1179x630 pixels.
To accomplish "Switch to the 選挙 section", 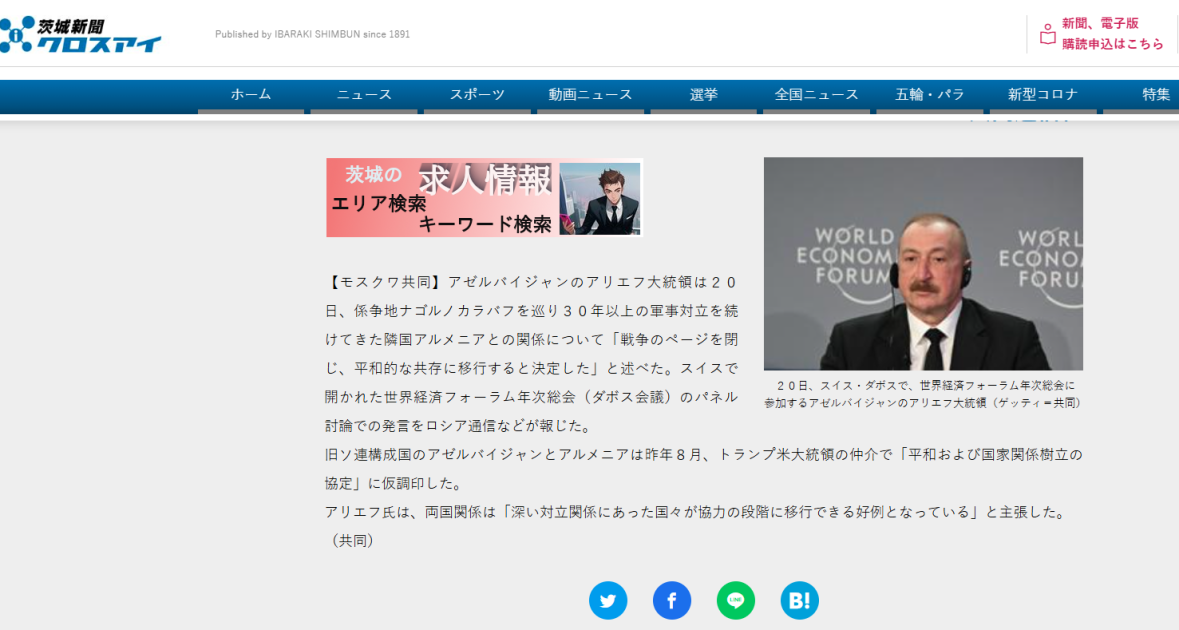I will click(704, 95).
